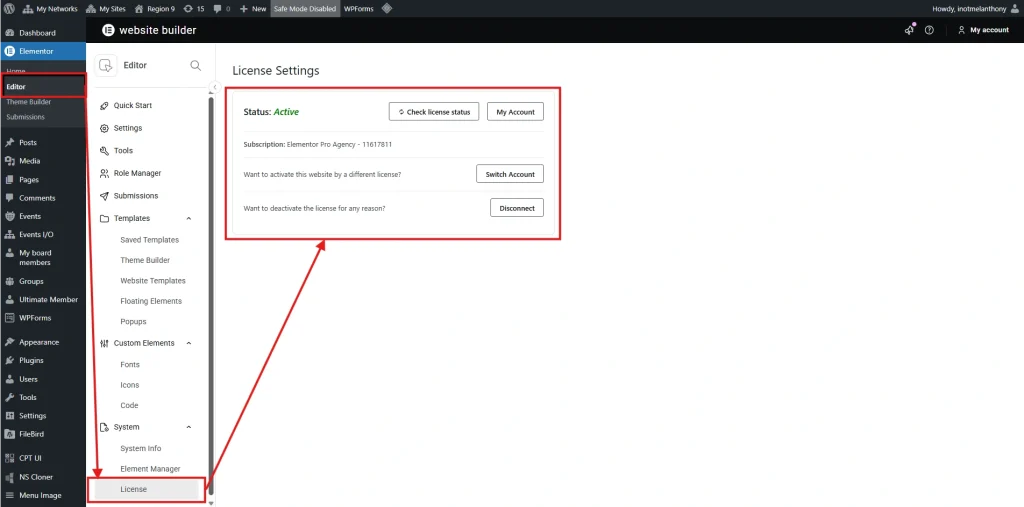Click the WordPress logo in admin bar
Screen dimensions: 1024x507
pos(9,9)
